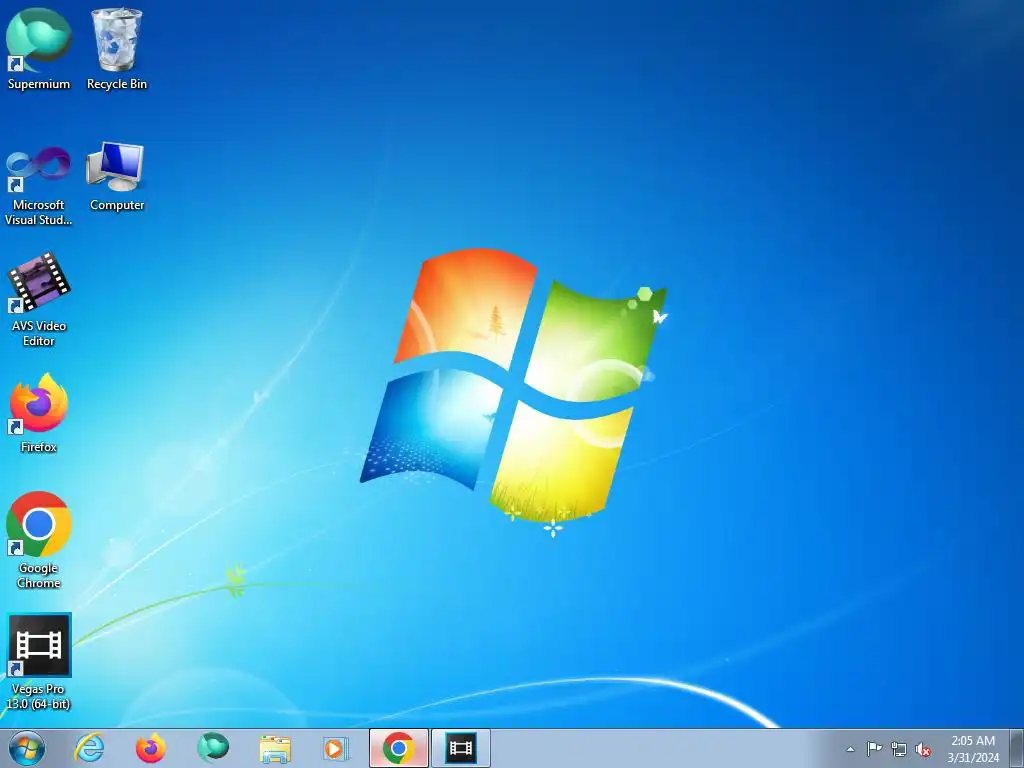Launch Supermium from the taskbar

coord(213,748)
